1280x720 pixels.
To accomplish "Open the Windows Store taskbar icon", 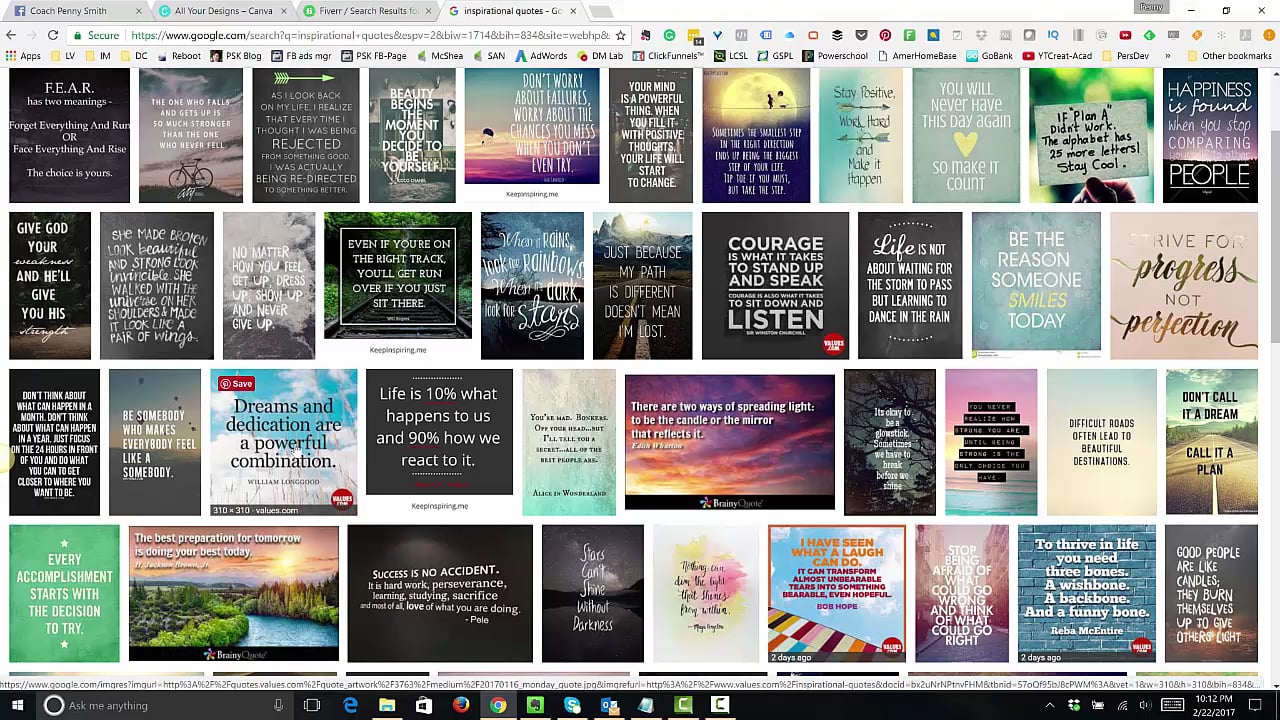I will pos(424,705).
